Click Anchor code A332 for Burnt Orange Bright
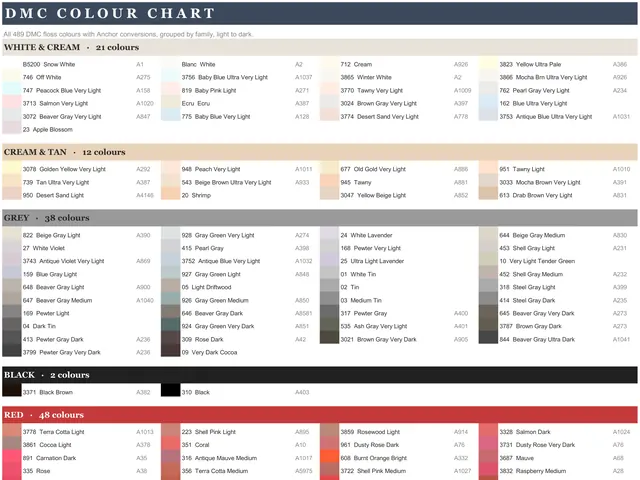The width and height of the screenshot is (640, 480). [x=461, y=458]
